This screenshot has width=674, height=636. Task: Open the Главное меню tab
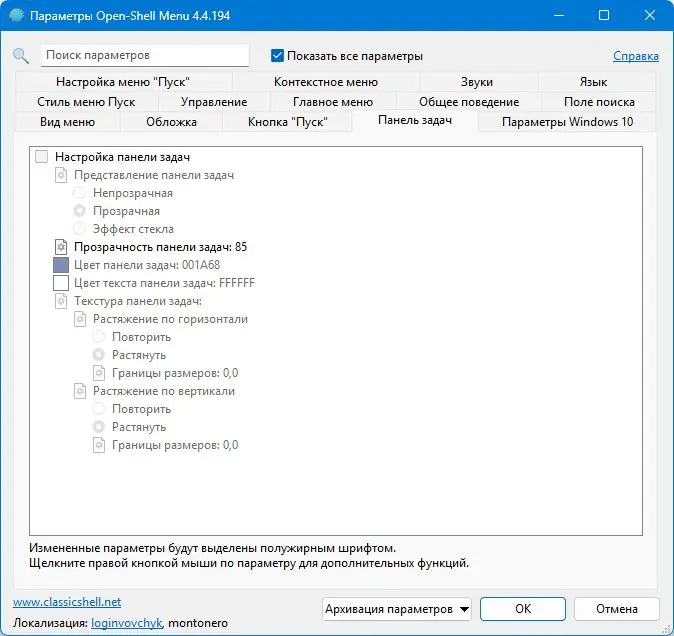333,102
